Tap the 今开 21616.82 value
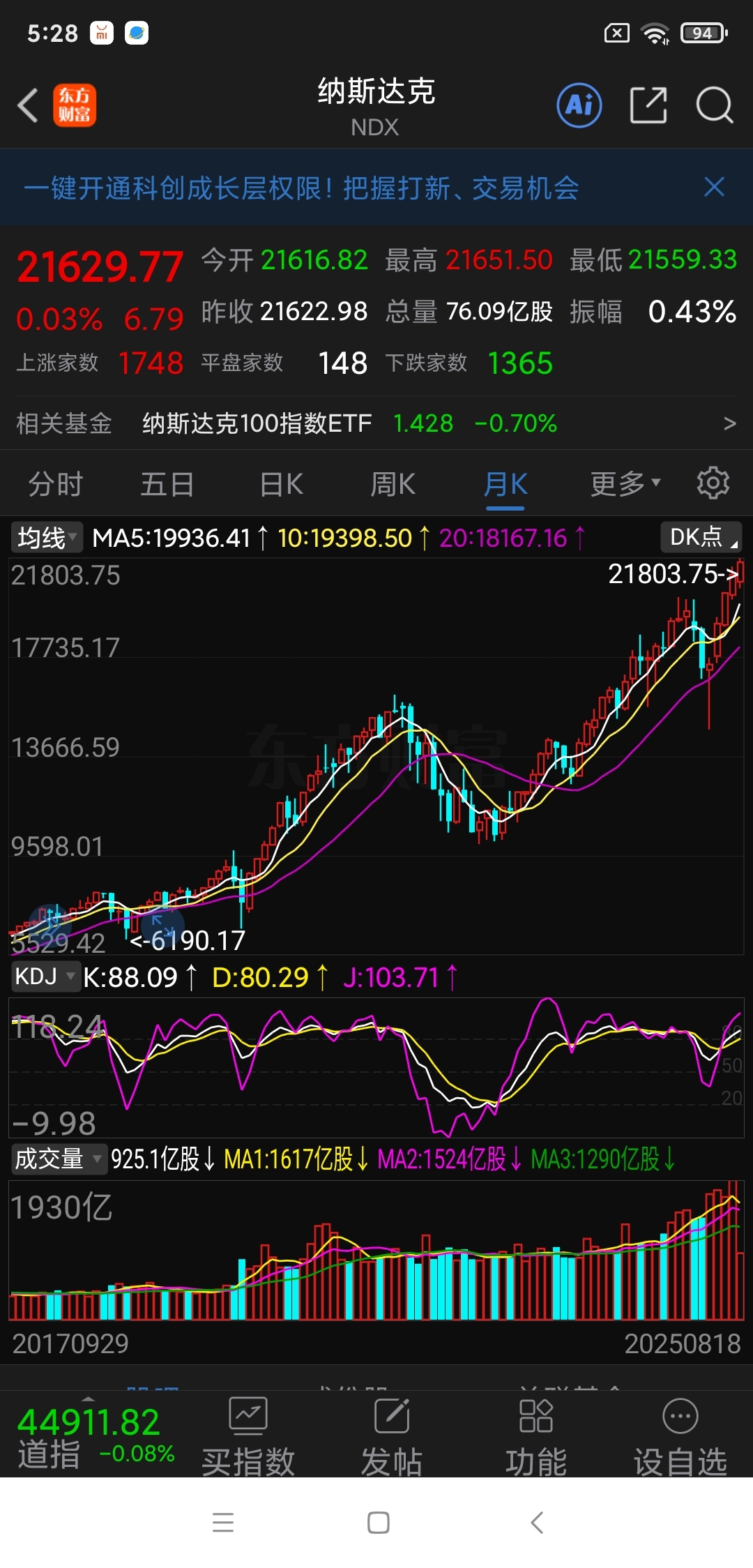 (x=314, y=260)
